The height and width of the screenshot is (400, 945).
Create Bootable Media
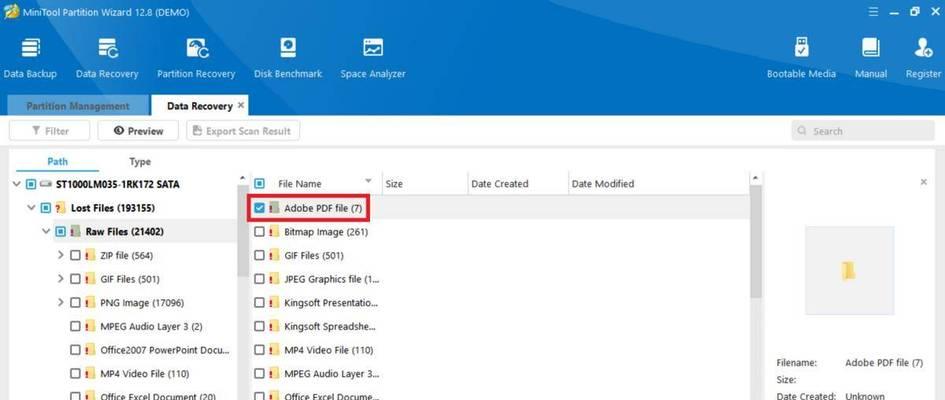[x=801, y=58]
